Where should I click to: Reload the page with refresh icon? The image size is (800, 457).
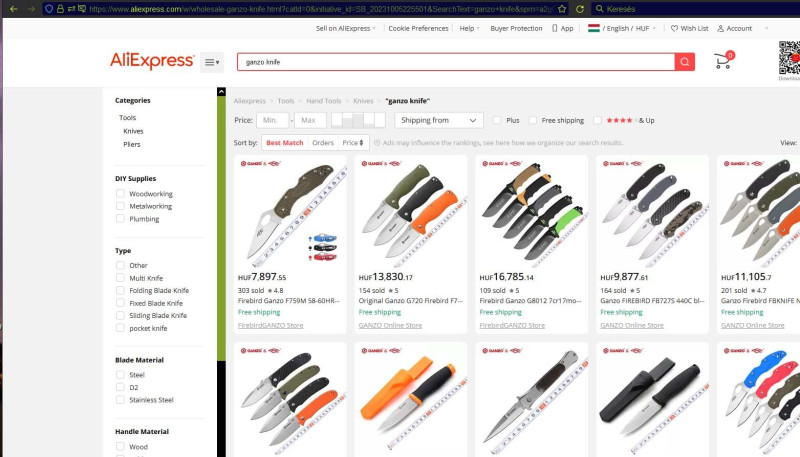(x=580, y=9)
